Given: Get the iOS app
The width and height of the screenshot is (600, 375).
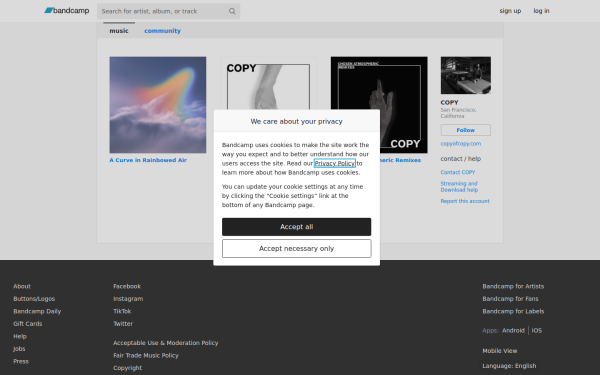Looking at the screenshot, I should coord(536,331).
